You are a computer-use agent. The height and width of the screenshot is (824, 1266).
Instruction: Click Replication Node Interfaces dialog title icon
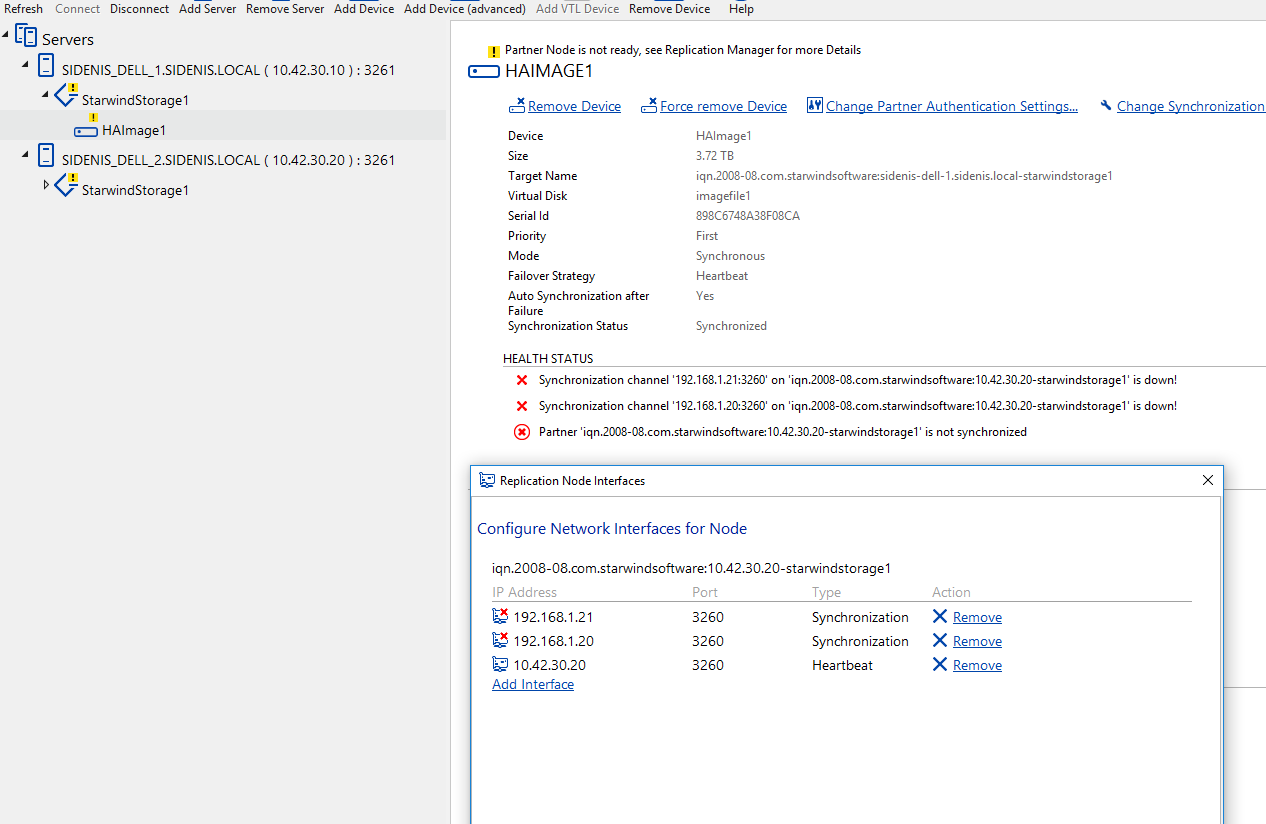487,480
